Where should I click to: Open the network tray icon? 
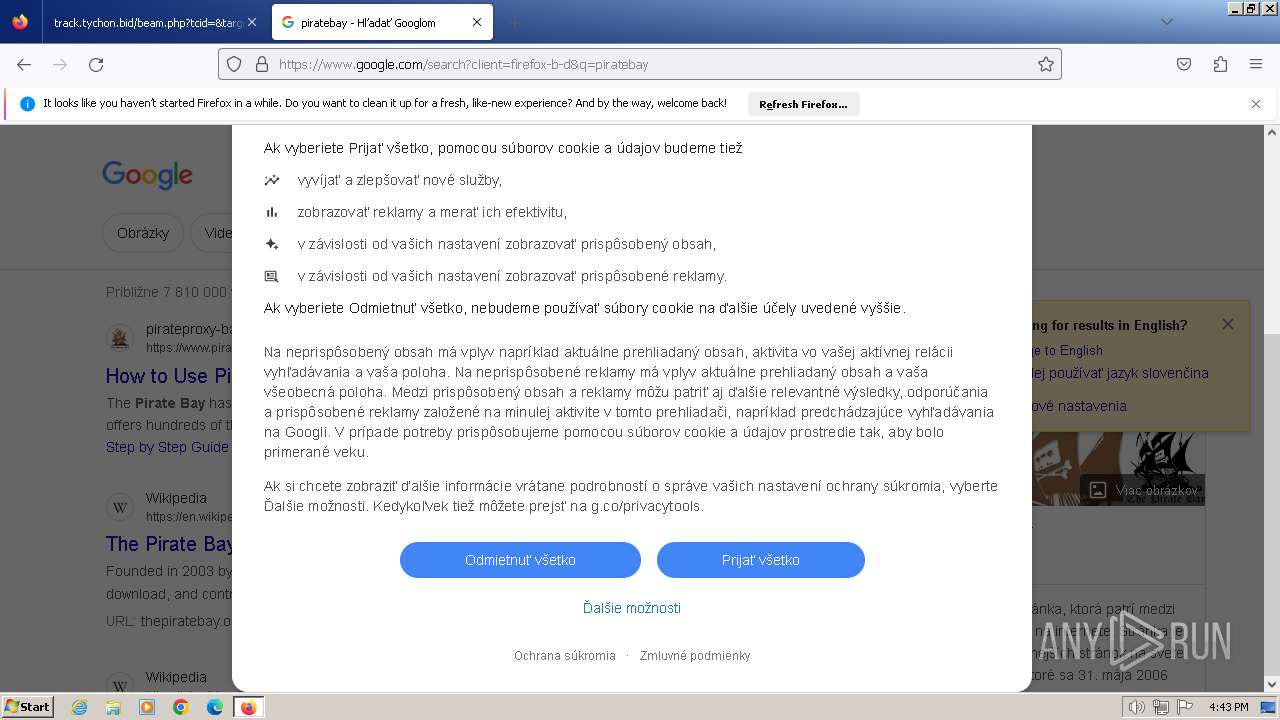[x=1161, y=707]
